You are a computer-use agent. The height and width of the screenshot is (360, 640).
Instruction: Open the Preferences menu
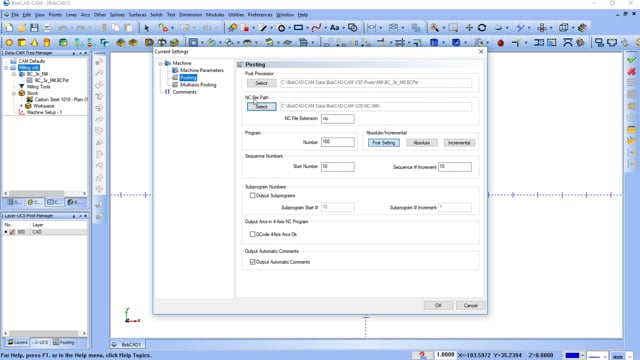click(x=260, y=15)
